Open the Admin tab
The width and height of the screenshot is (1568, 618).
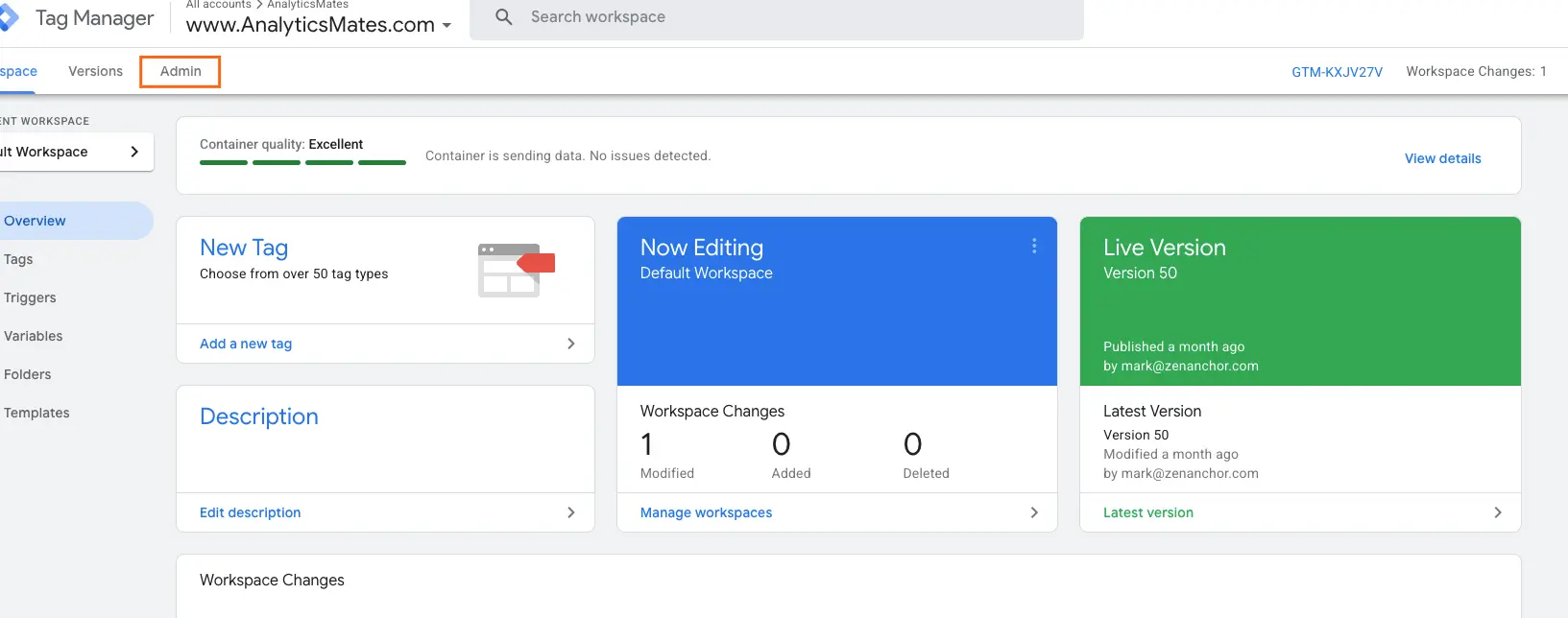coord(181,71)
